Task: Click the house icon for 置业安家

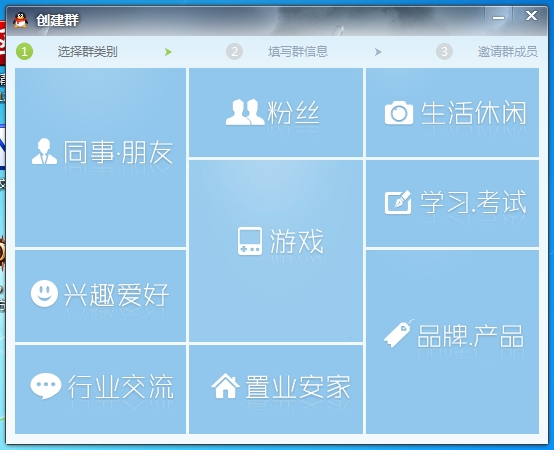Action: [225, 386]
